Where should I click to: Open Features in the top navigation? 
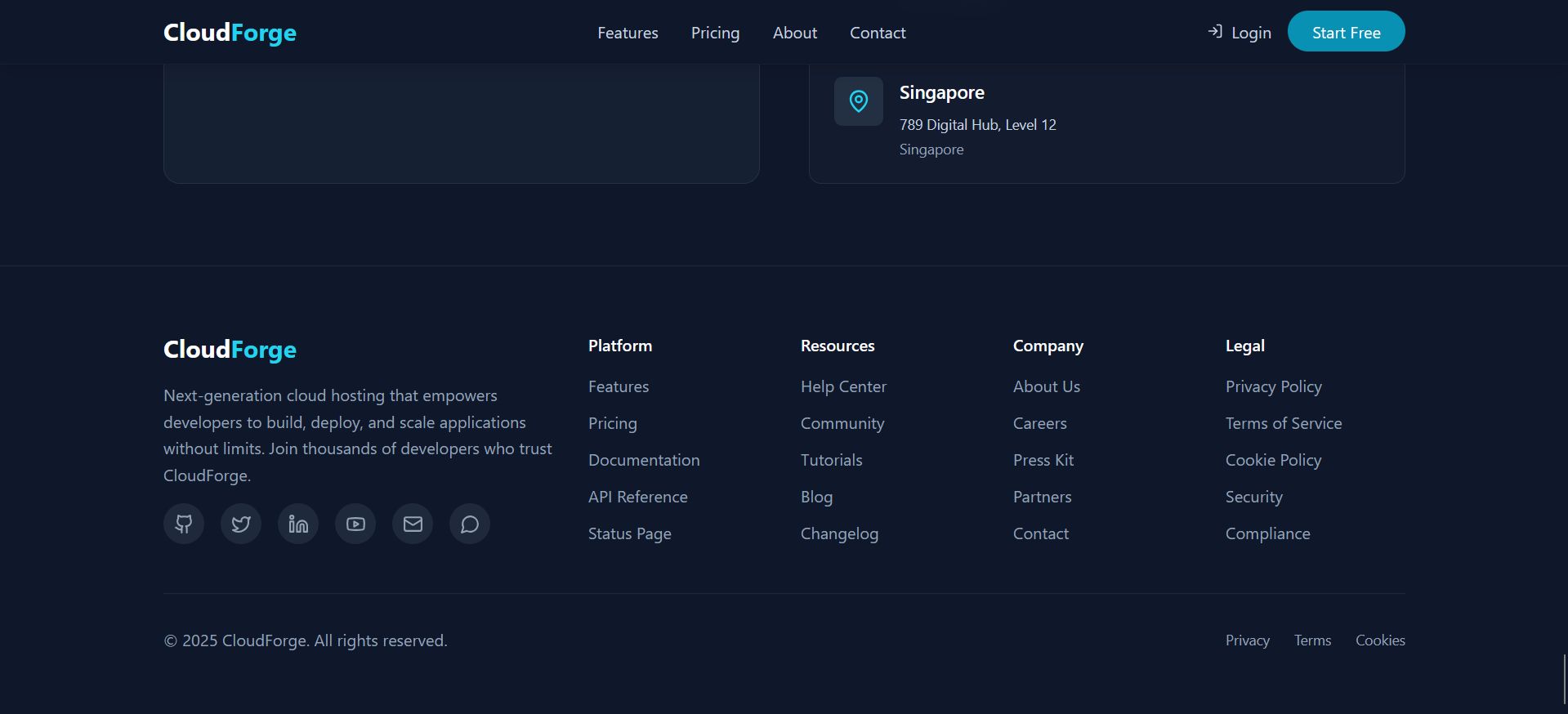pos(628,33)
